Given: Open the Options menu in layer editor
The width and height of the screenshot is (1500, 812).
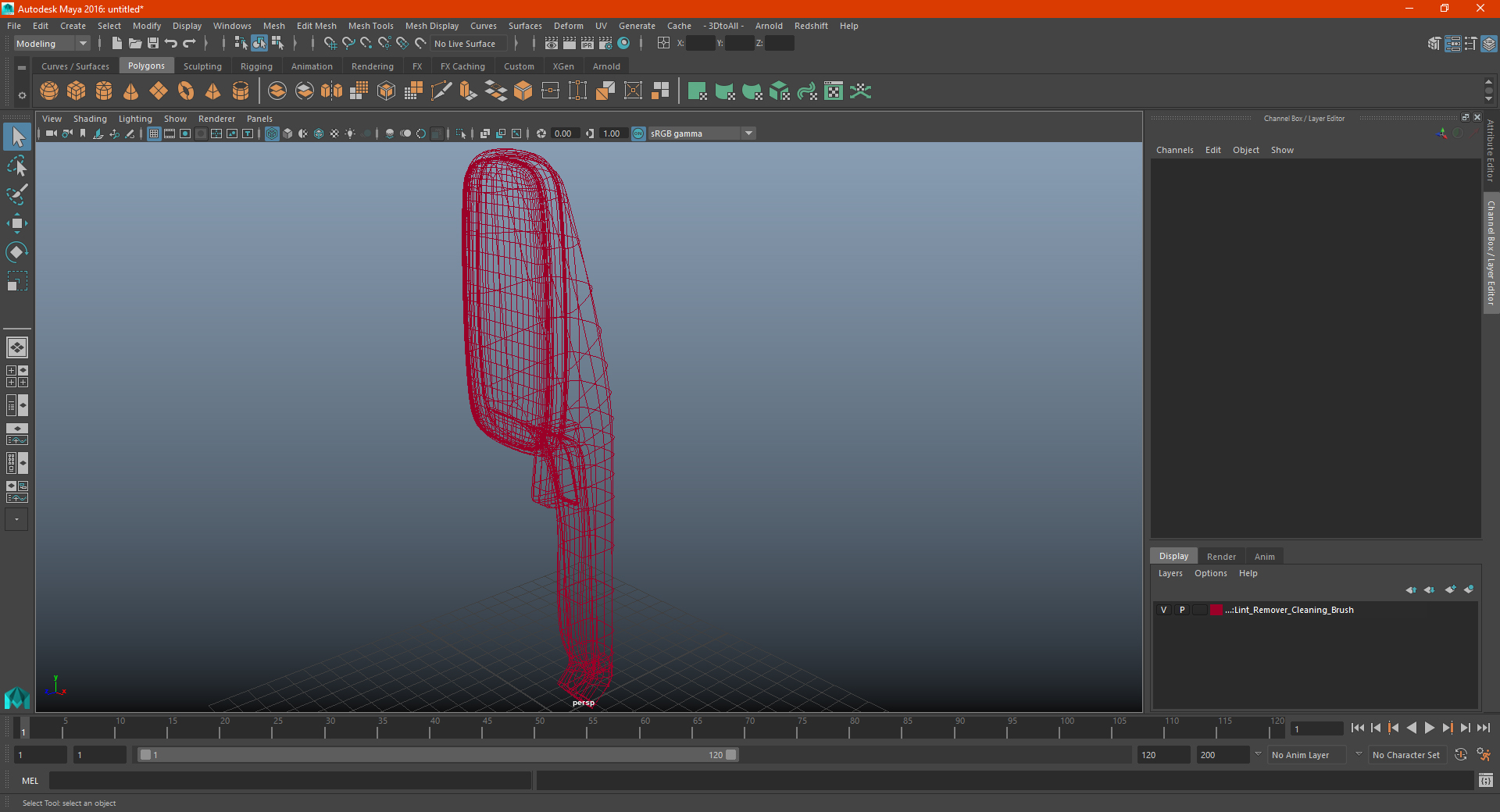Looking at the screenshot, I should (x=1210, y=573).
